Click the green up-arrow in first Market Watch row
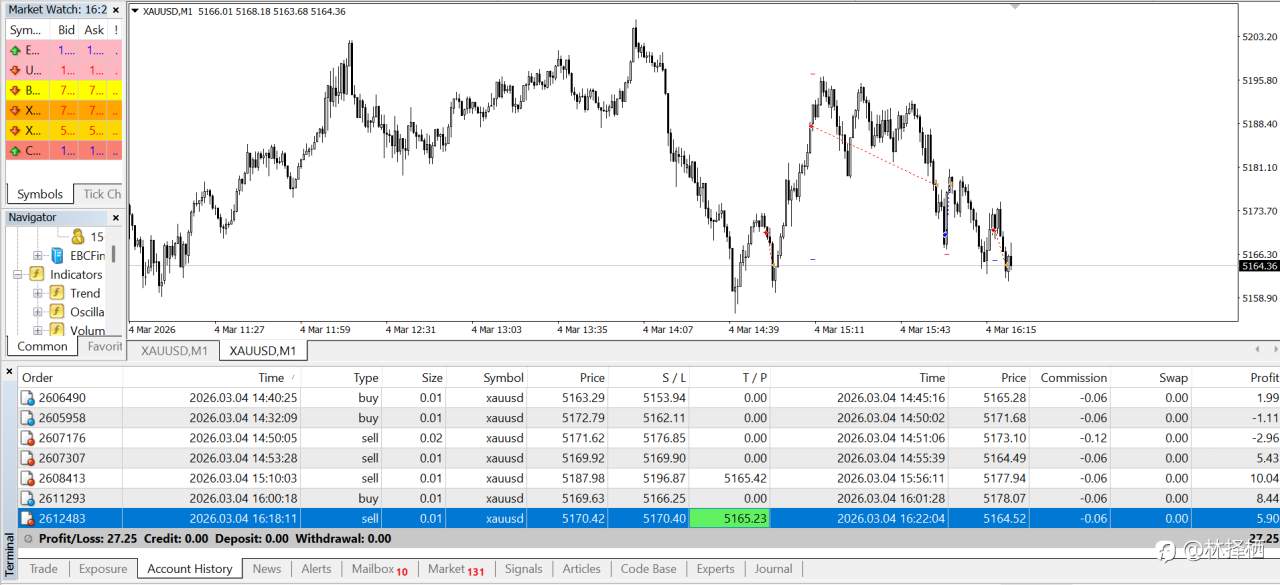Screen dimensions: 1280x585 (x=15, y=50)
